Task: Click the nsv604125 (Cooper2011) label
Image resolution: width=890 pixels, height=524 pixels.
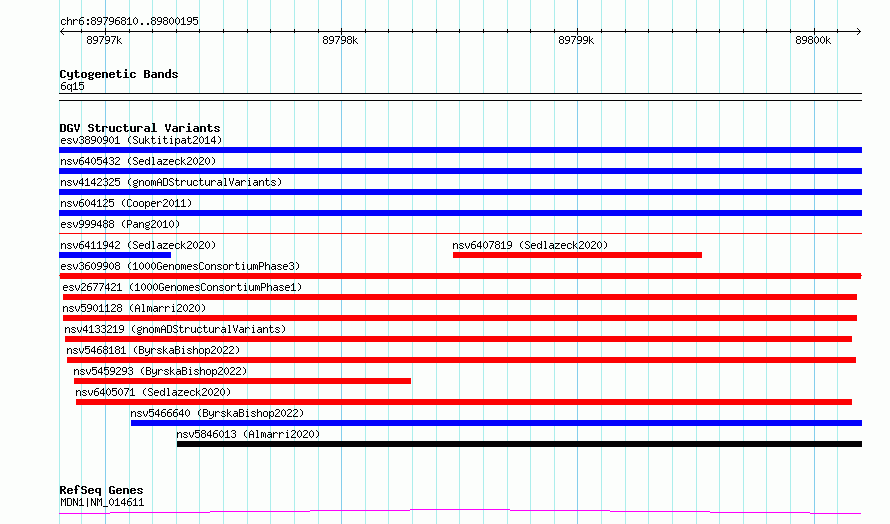Action: coord(126,203)
